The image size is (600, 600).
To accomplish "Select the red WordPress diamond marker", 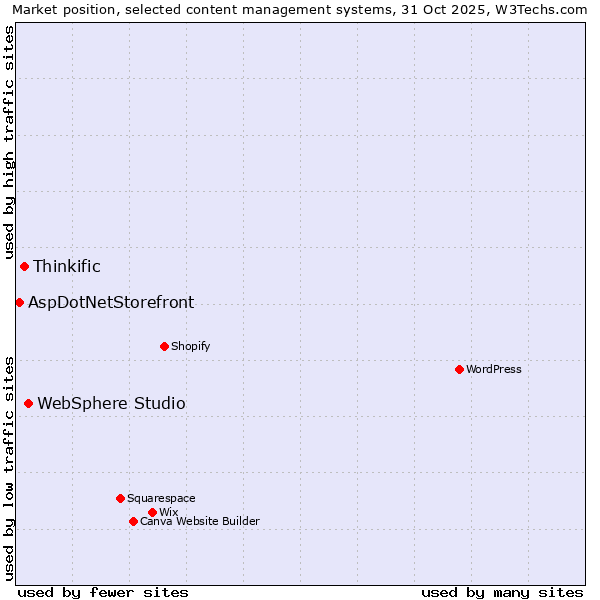I will pos(459,369).
